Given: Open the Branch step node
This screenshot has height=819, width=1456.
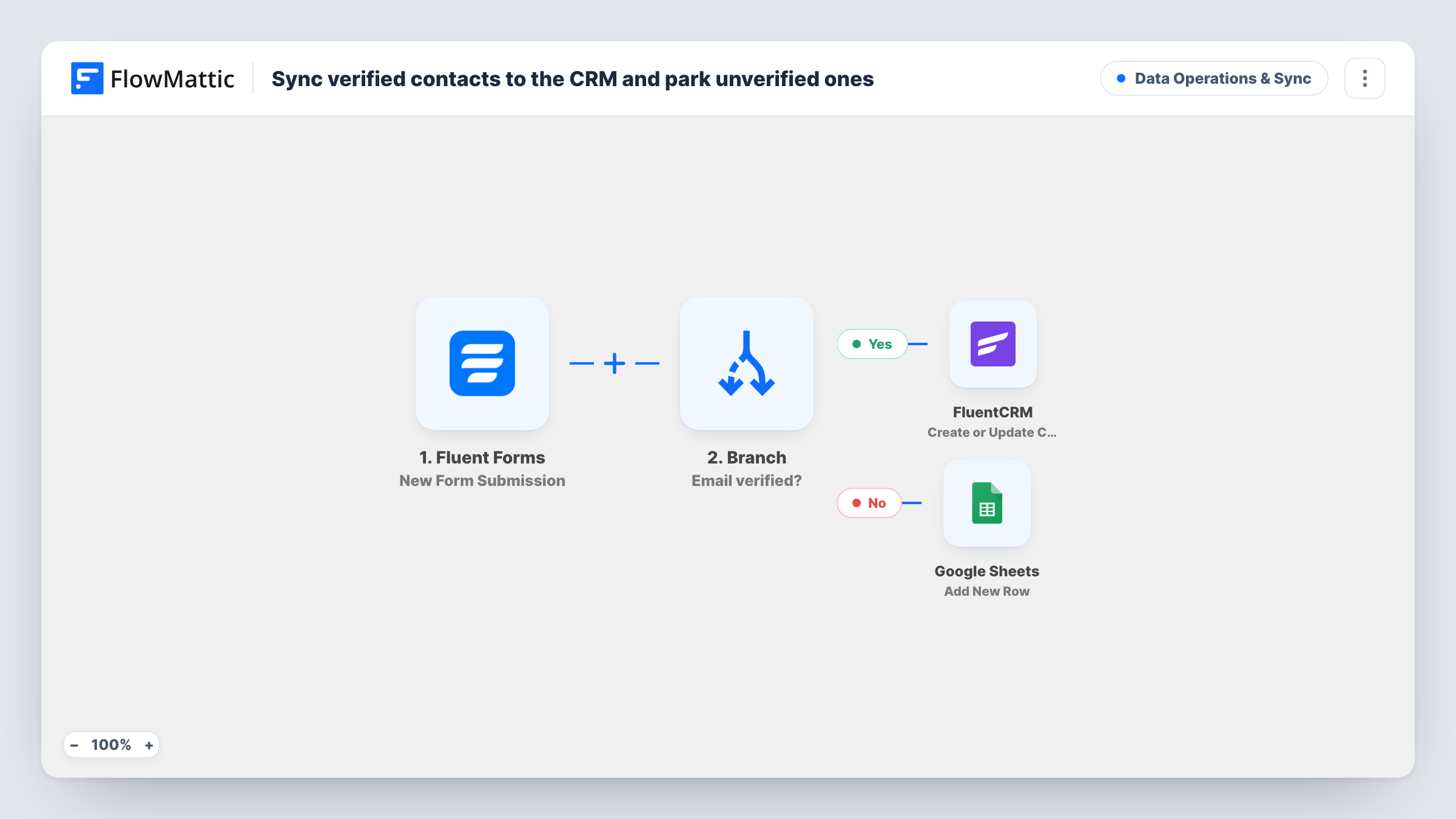Looking at the screenshot, I should 747,363.
